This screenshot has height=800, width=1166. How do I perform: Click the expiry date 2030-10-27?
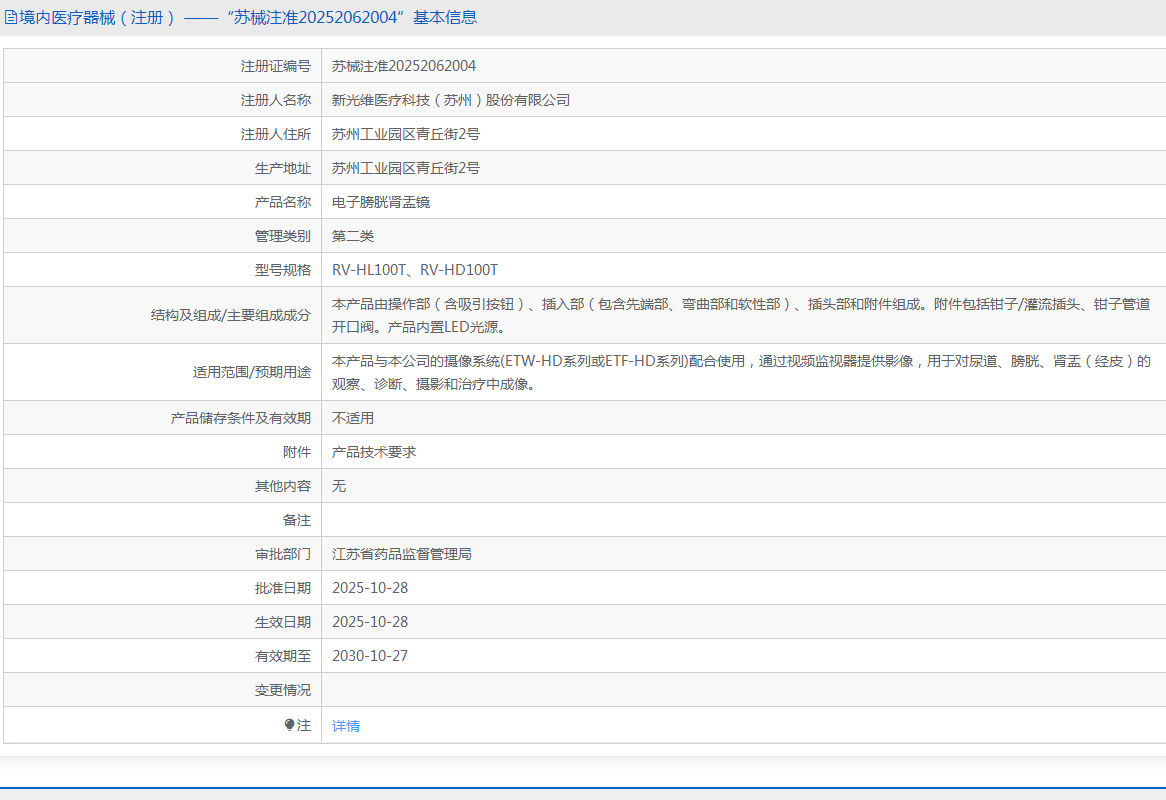[x=370, y=656]
